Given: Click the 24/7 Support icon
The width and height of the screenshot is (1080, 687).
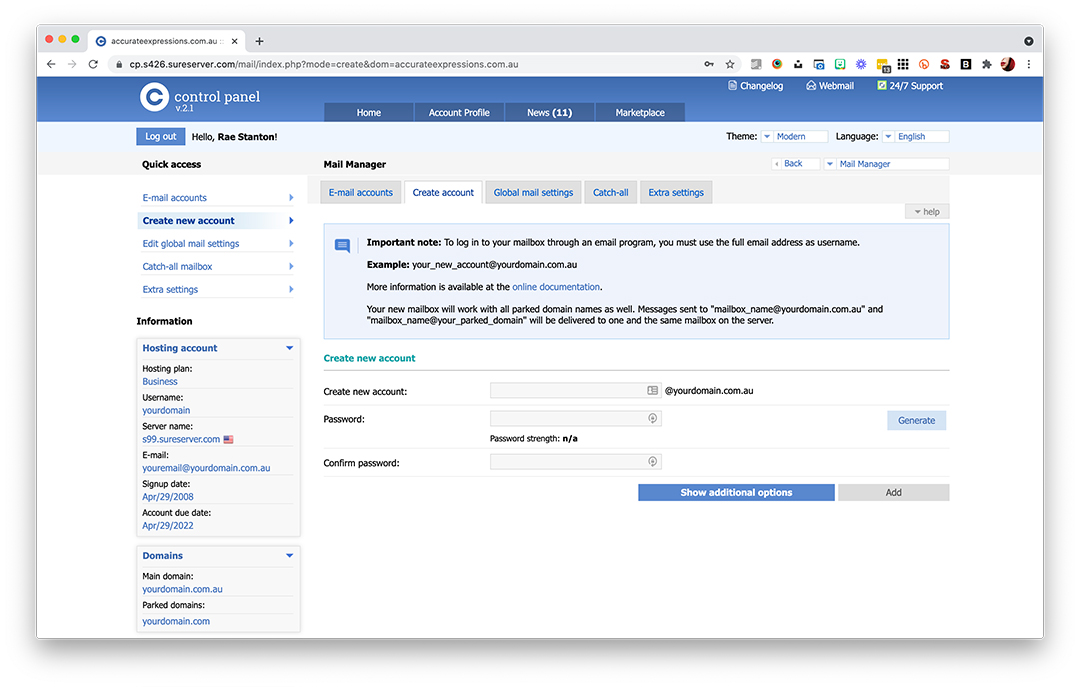Looking at the screenshot, I should (x=881, y=85).
